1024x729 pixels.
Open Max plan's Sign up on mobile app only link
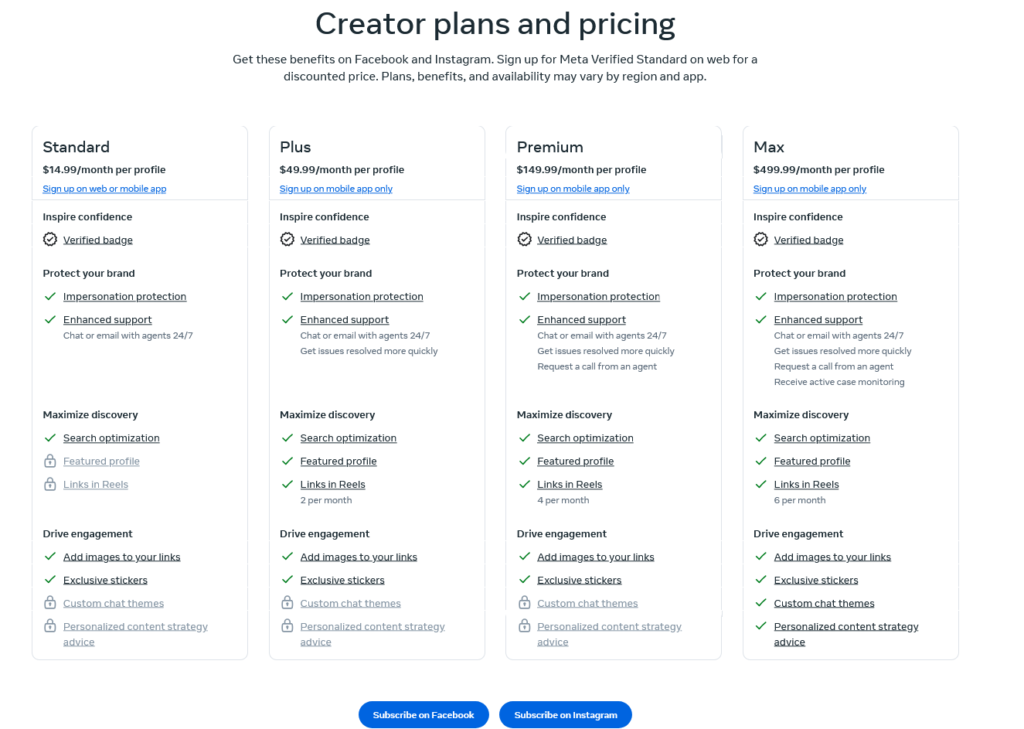click(x=810, y=189)
